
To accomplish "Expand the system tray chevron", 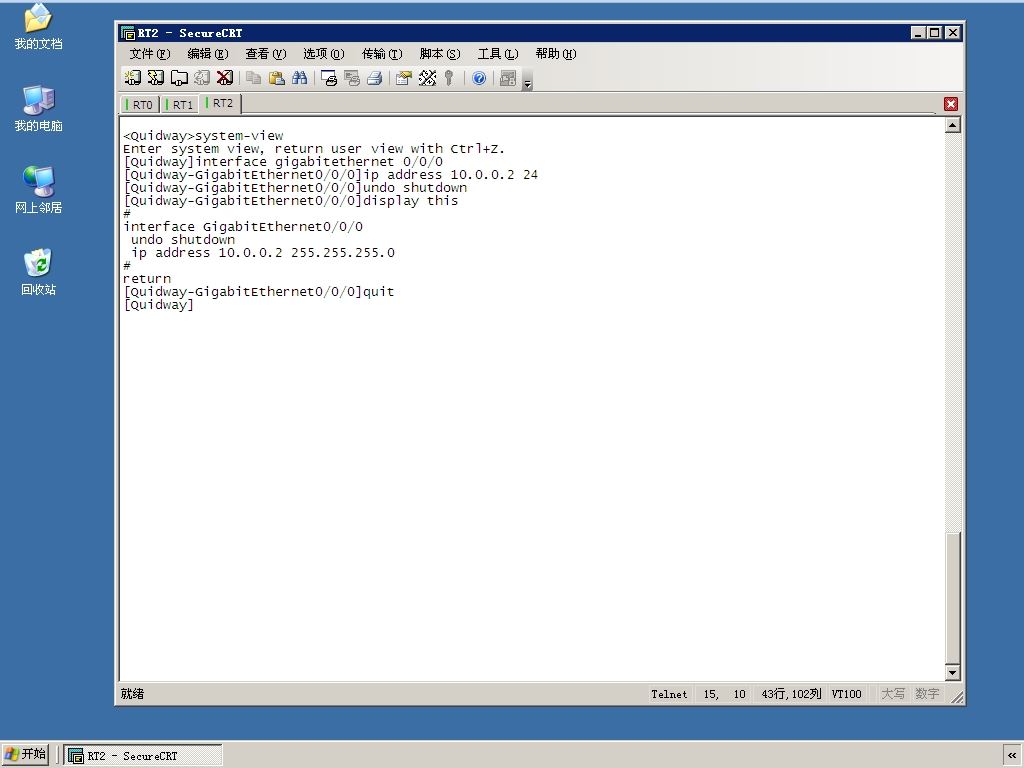I will (x=1012, y=756).
